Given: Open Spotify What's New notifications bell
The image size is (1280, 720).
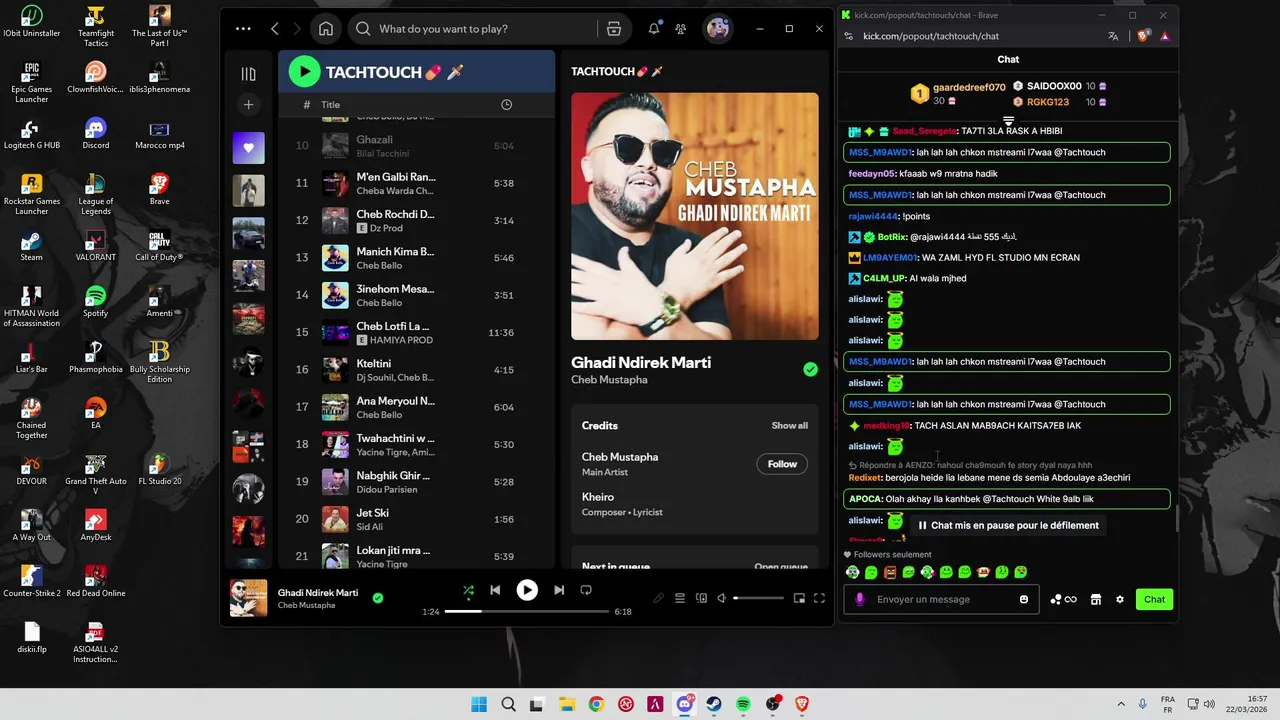Looking at the screenshot, I should pos(654,29).
